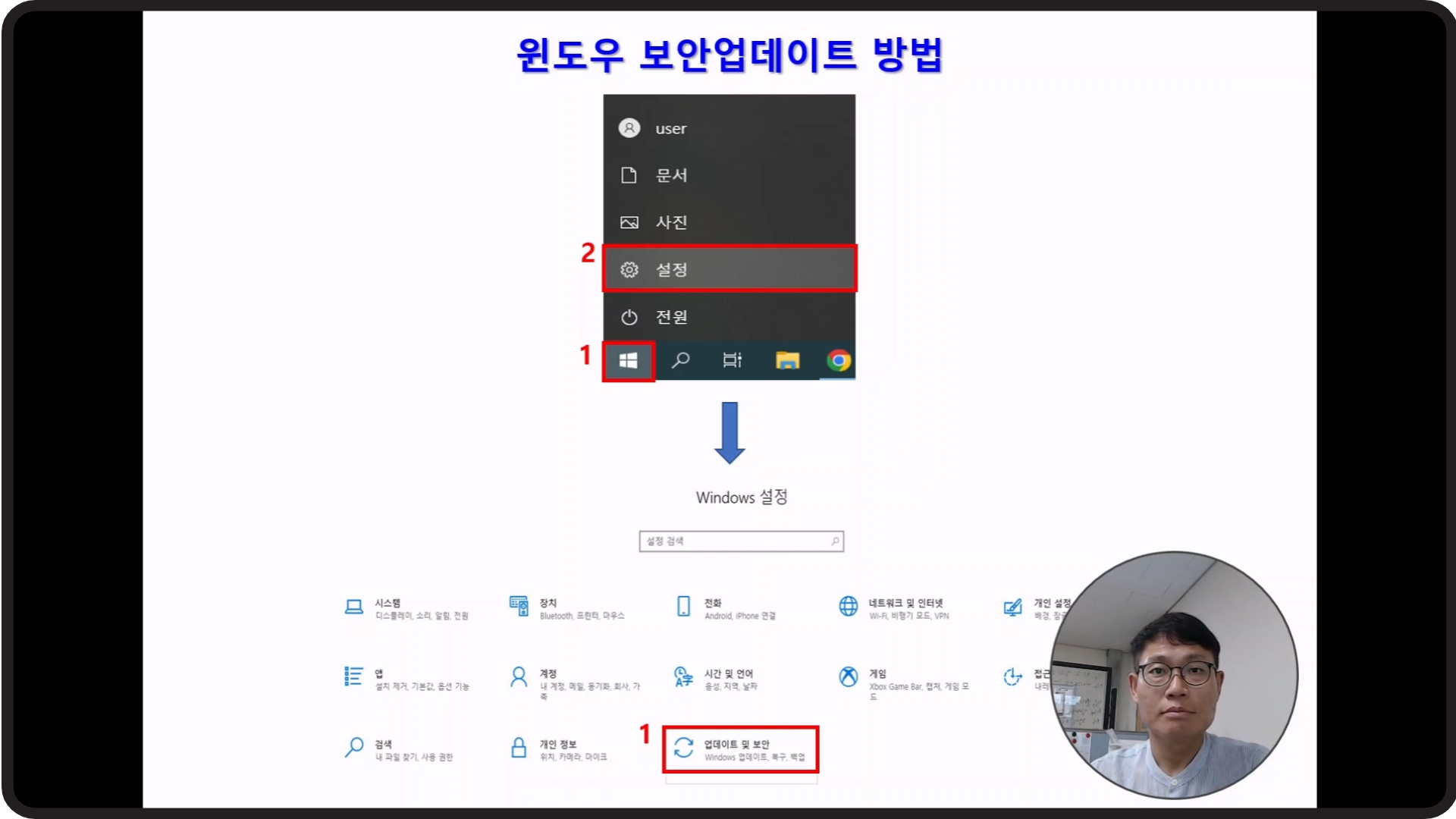
Task: Click the 설정 검색 search field
Action: pos(736,541)
